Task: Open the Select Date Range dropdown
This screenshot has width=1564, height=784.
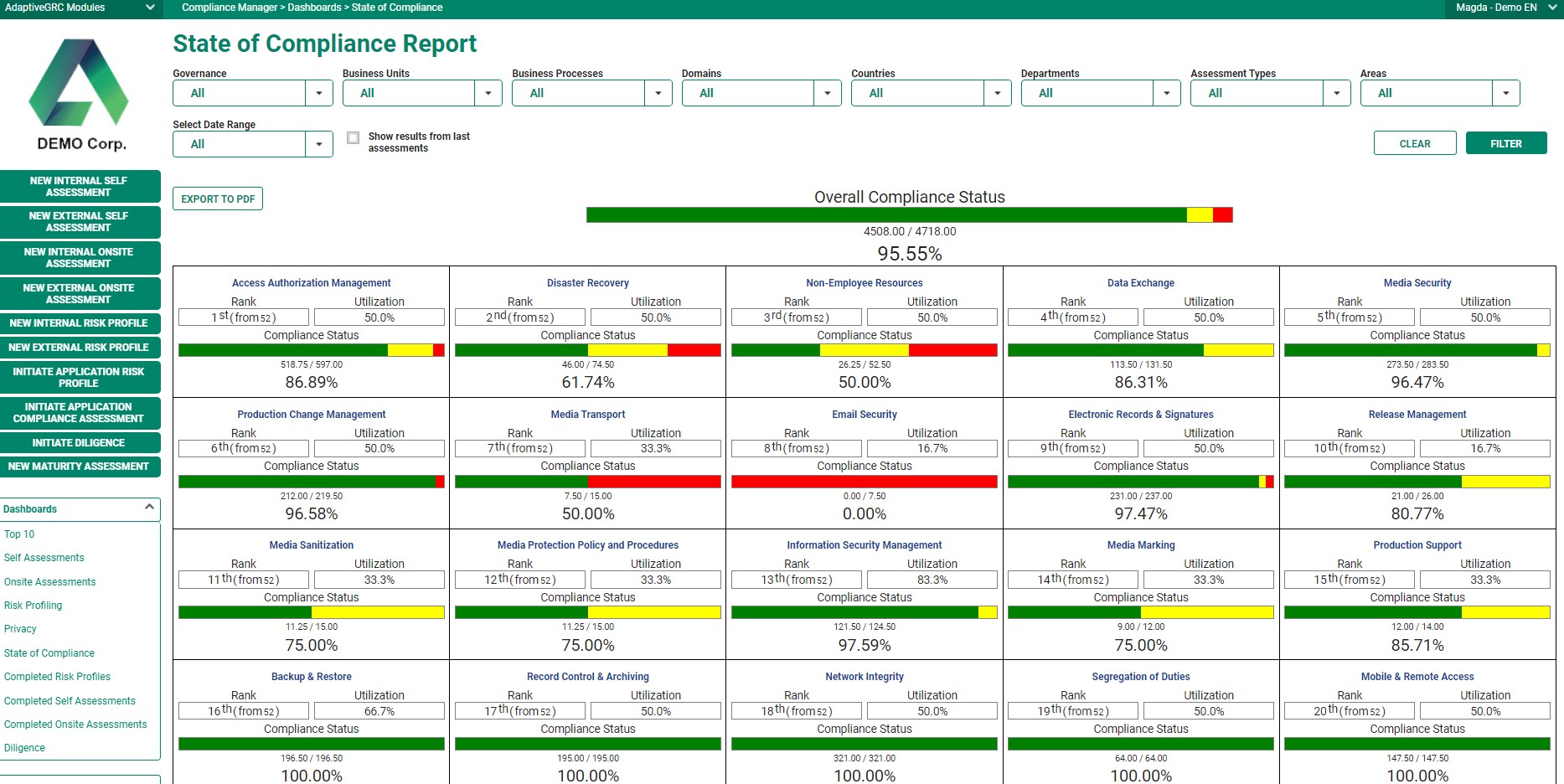Action: 318,144
